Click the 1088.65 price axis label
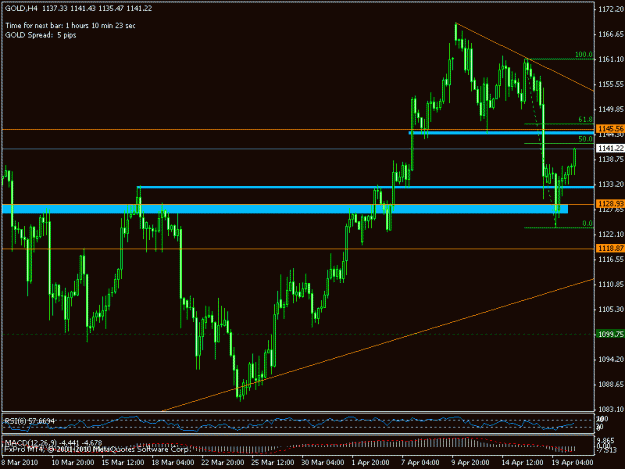Image resolution: width=625 pixels, height=469 pixels. tap(611, 385)
